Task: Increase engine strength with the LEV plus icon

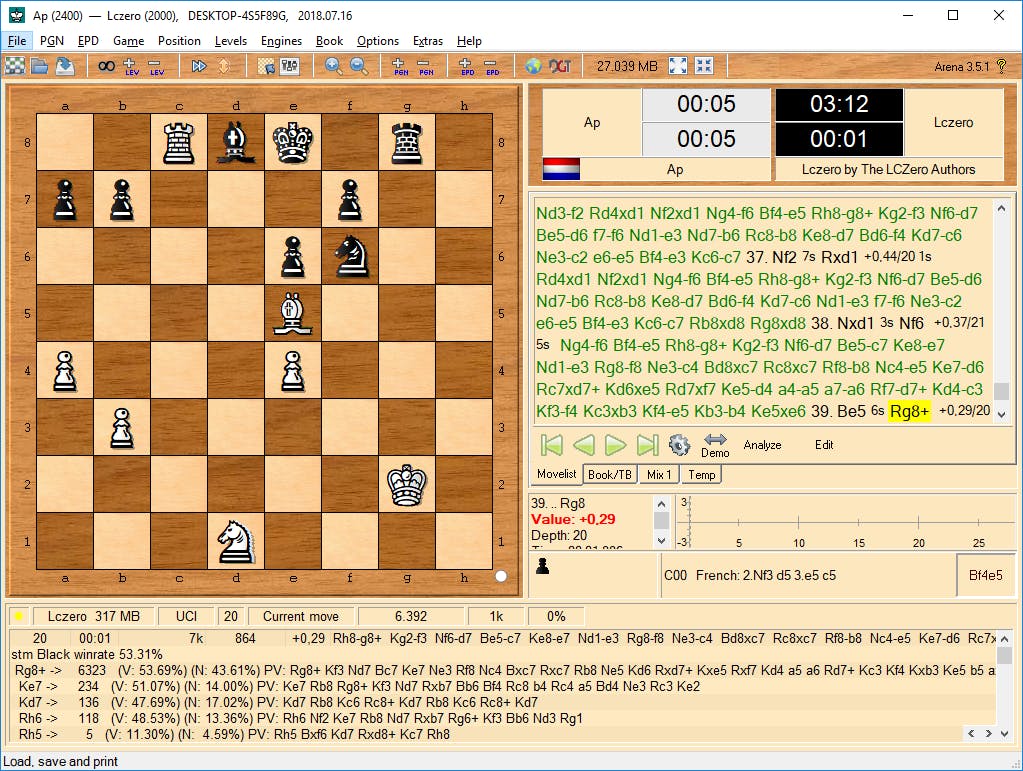Action: pyautogui.click(x=131, y=66)
